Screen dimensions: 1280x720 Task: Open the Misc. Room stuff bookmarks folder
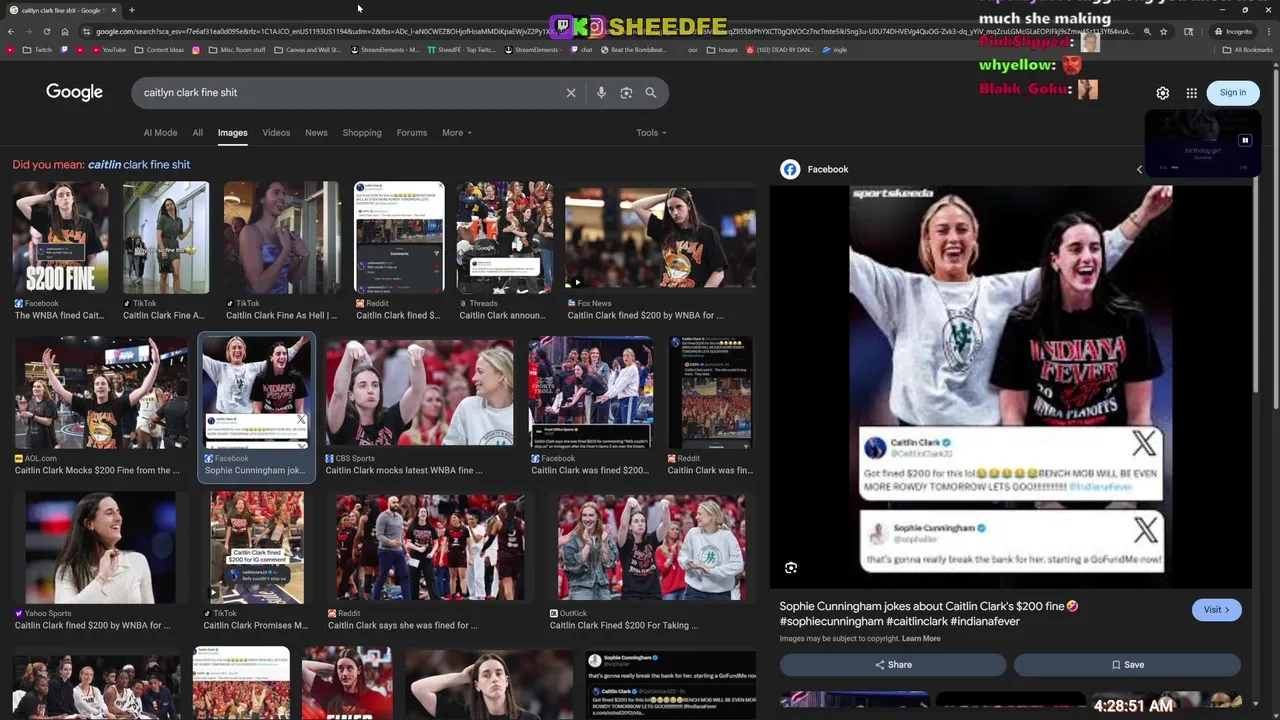coord(237,49)
